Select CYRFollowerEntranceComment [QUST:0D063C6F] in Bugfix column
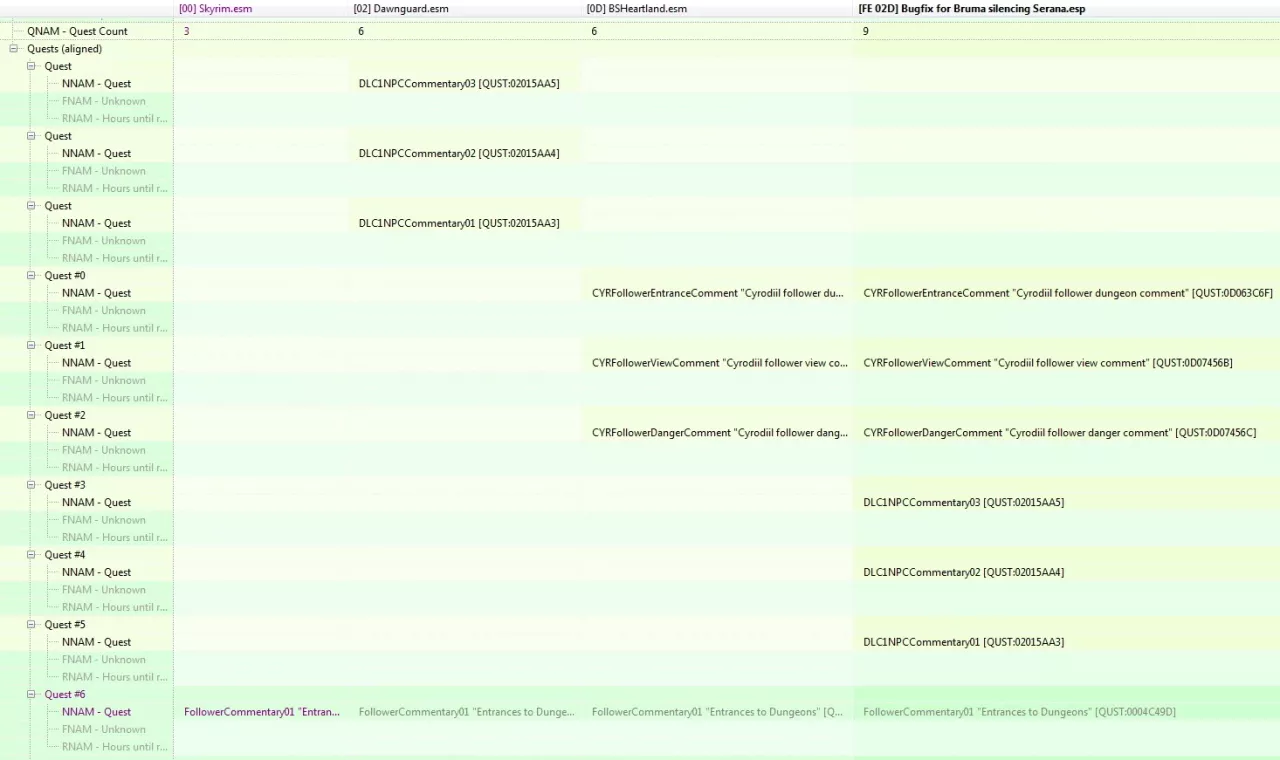 (x=1066, y=293)
